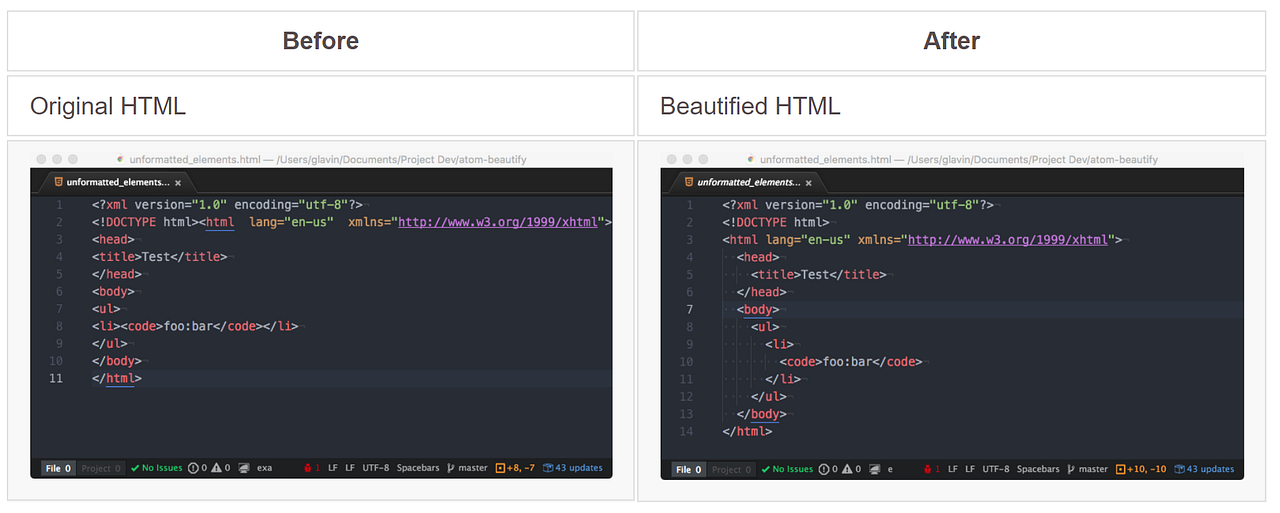Viewport: 1280px width, 513px height.
Task: Click foo:bar code line in After editor
Action: click(850, 362)
